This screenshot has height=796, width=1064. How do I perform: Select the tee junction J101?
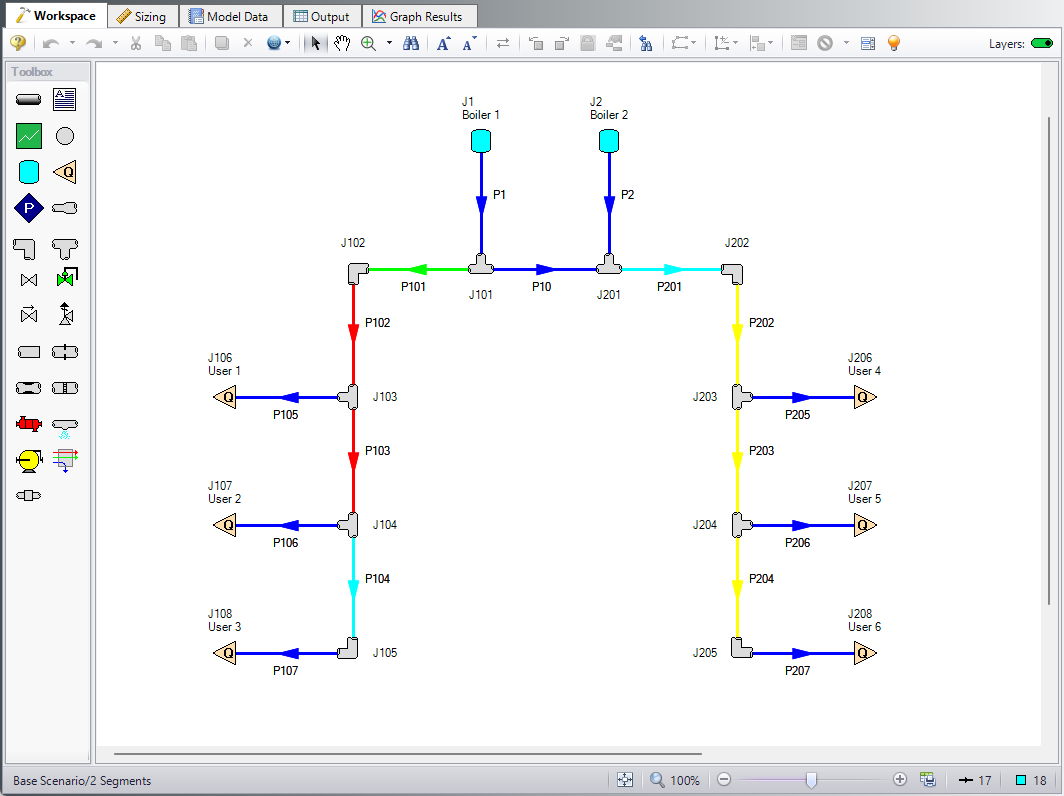481,265
